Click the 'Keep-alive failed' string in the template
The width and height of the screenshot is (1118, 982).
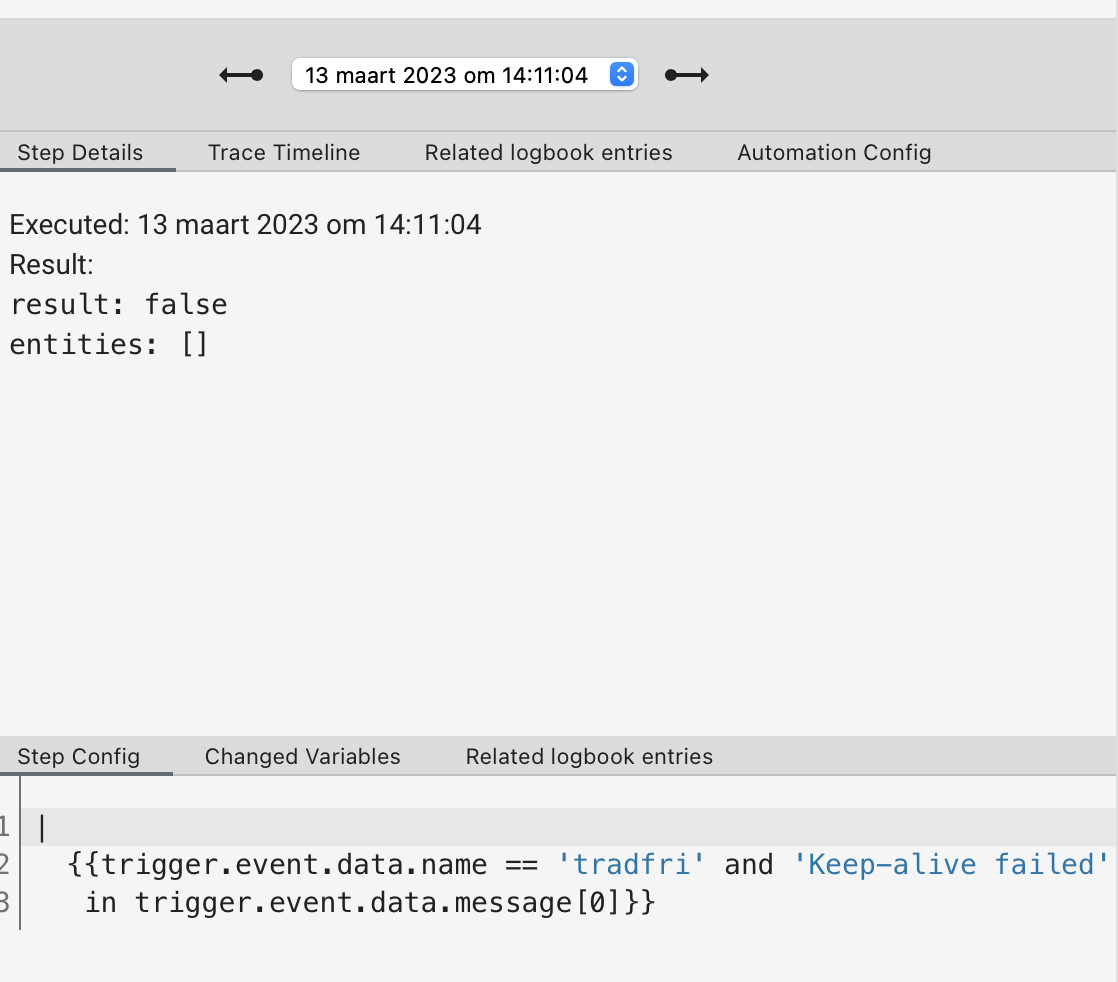coord(950,864)
